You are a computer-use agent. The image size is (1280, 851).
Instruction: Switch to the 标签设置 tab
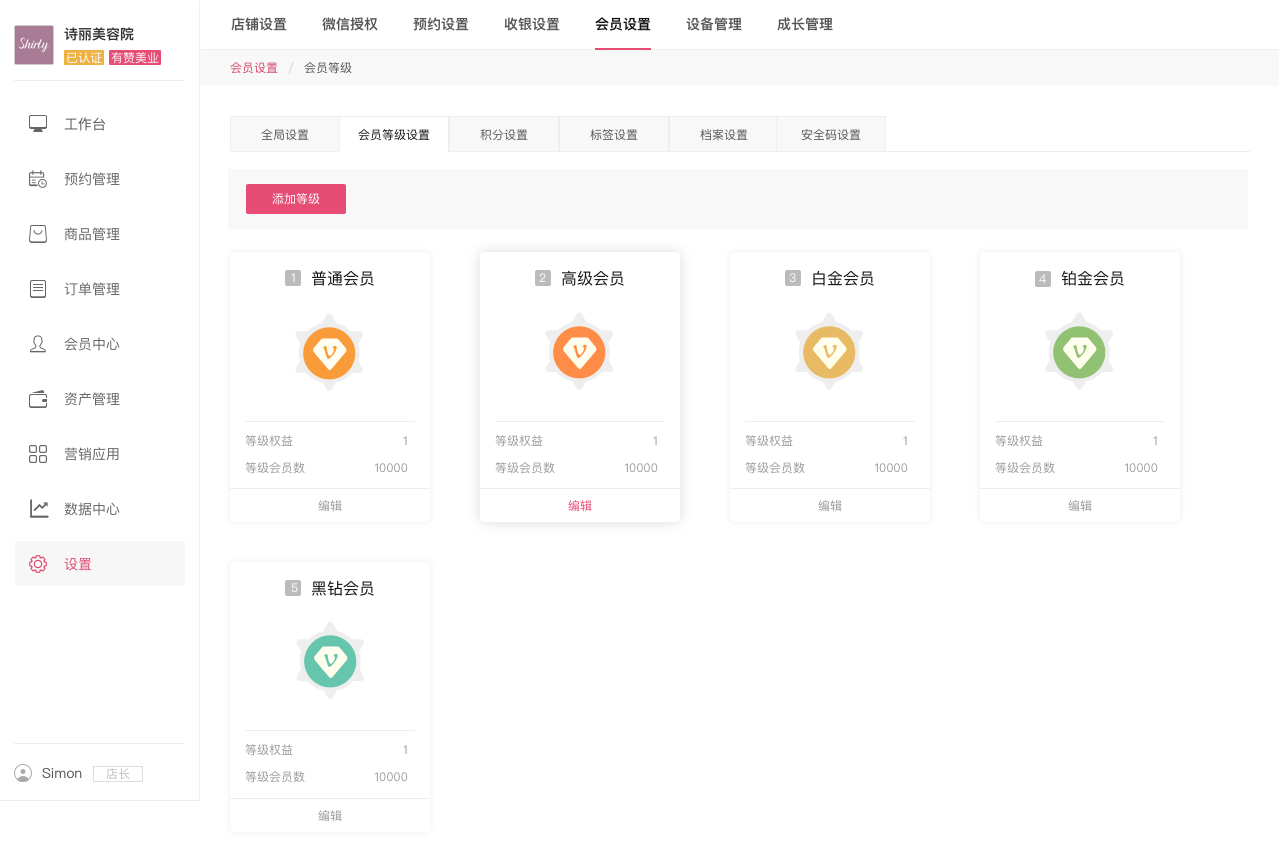point(614,135)
